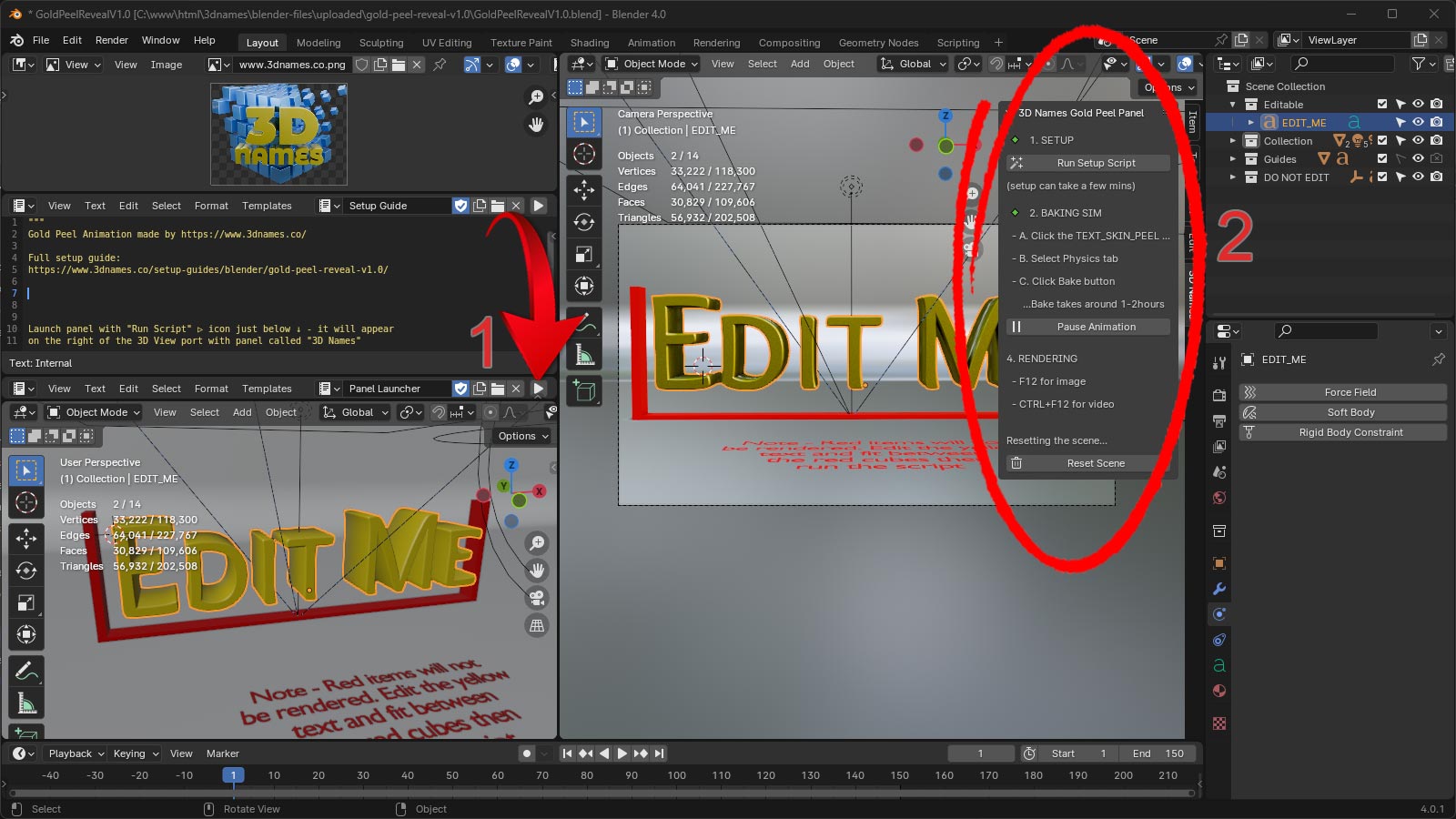Select the Measure tool in the lower viewport

[x=26, y=702]
